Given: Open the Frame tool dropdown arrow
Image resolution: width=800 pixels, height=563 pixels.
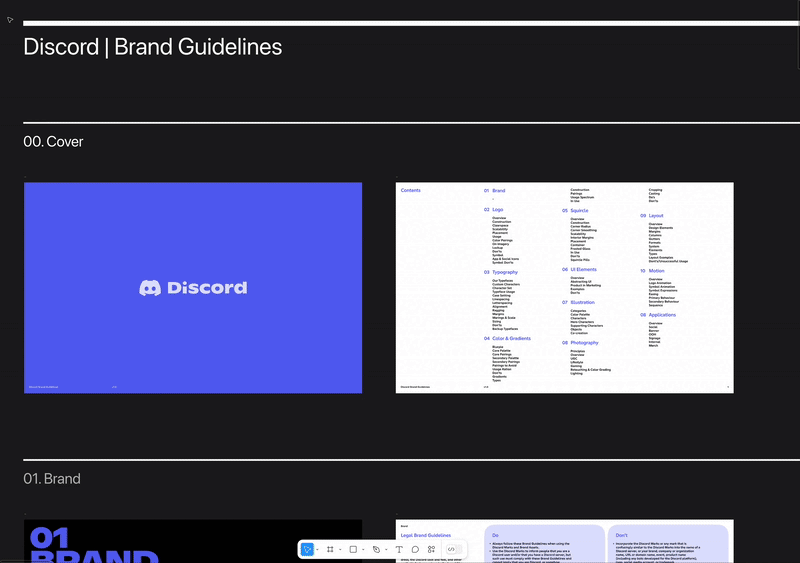Looking at the screenshot, I should coord(340,550).
